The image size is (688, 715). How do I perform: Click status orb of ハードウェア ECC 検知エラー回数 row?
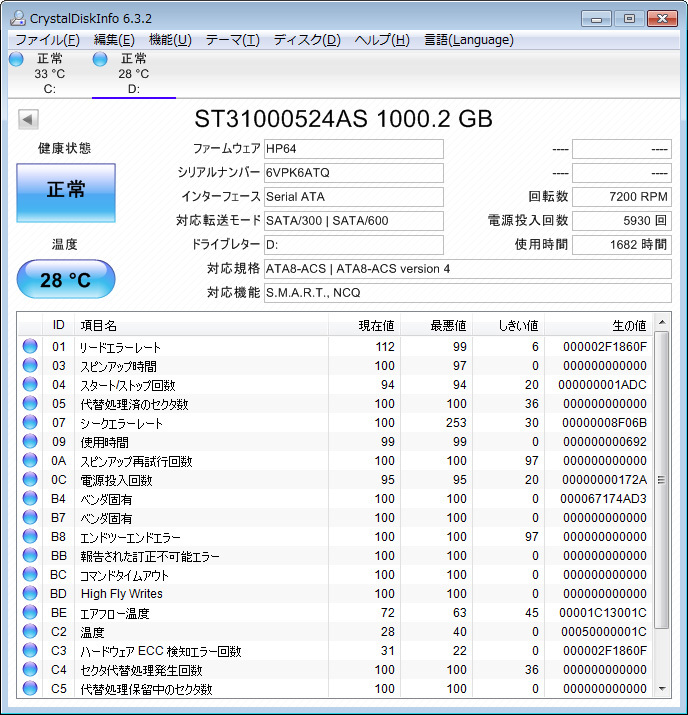(30, 650)
